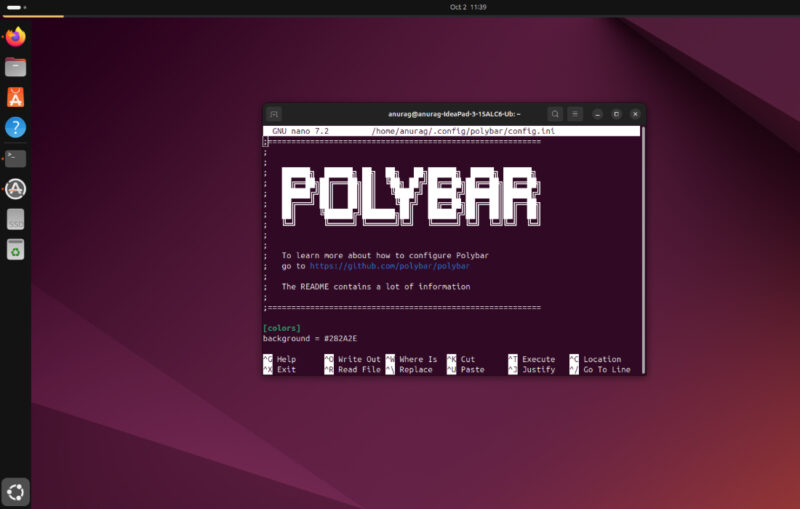Click the Go To Line shortcut label
The width and height of the screenshot is (800, 509).
(607, 370)
